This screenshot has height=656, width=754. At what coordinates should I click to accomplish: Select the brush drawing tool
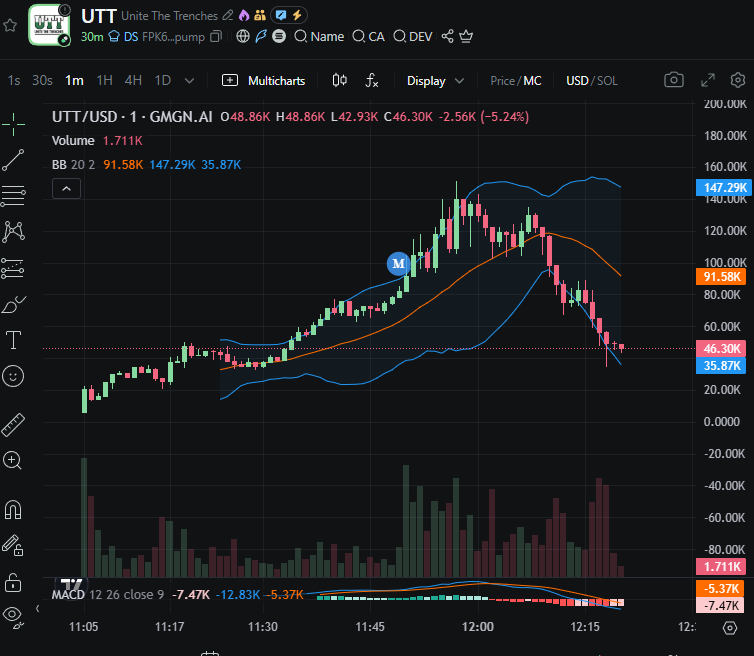[x=13, y=304]
